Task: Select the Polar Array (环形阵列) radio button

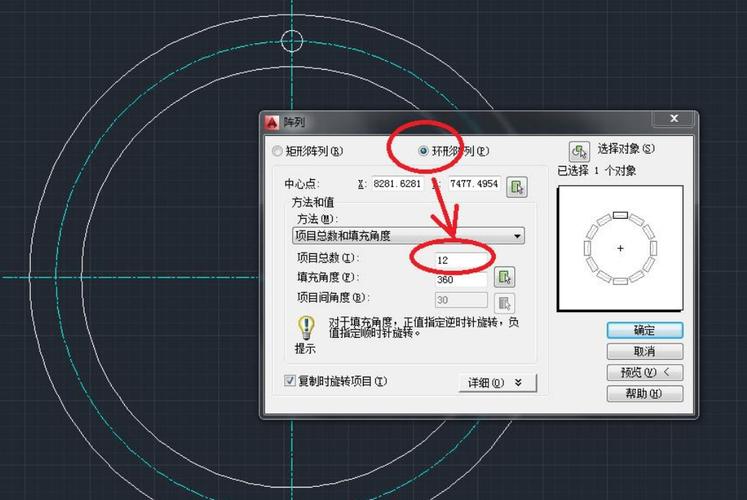Action: pyautogui.click(x=423, y=151)
